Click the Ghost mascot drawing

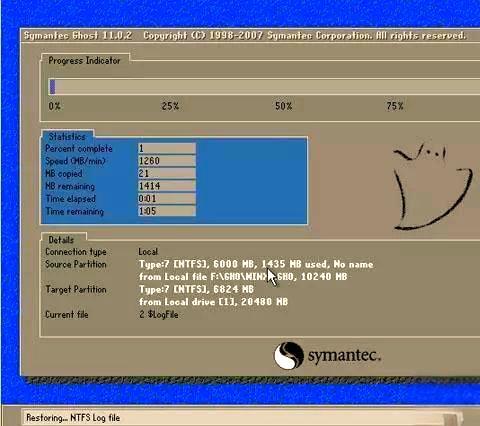[433, 187]
